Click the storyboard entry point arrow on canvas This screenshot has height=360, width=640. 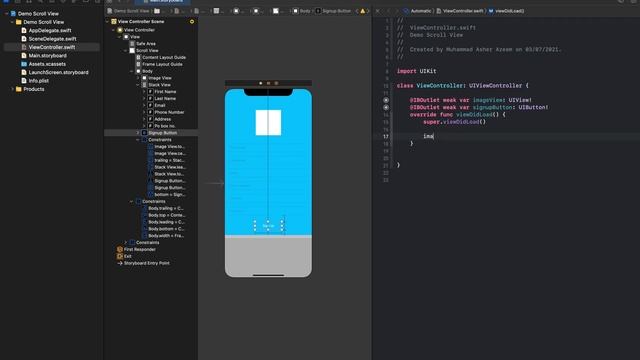coord(214,183)
